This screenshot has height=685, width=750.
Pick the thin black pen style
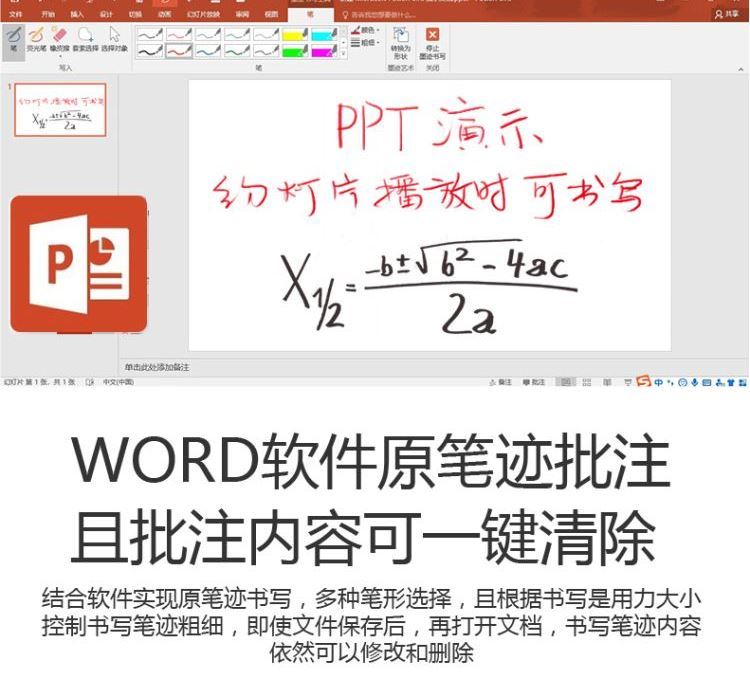pos(150,34)
